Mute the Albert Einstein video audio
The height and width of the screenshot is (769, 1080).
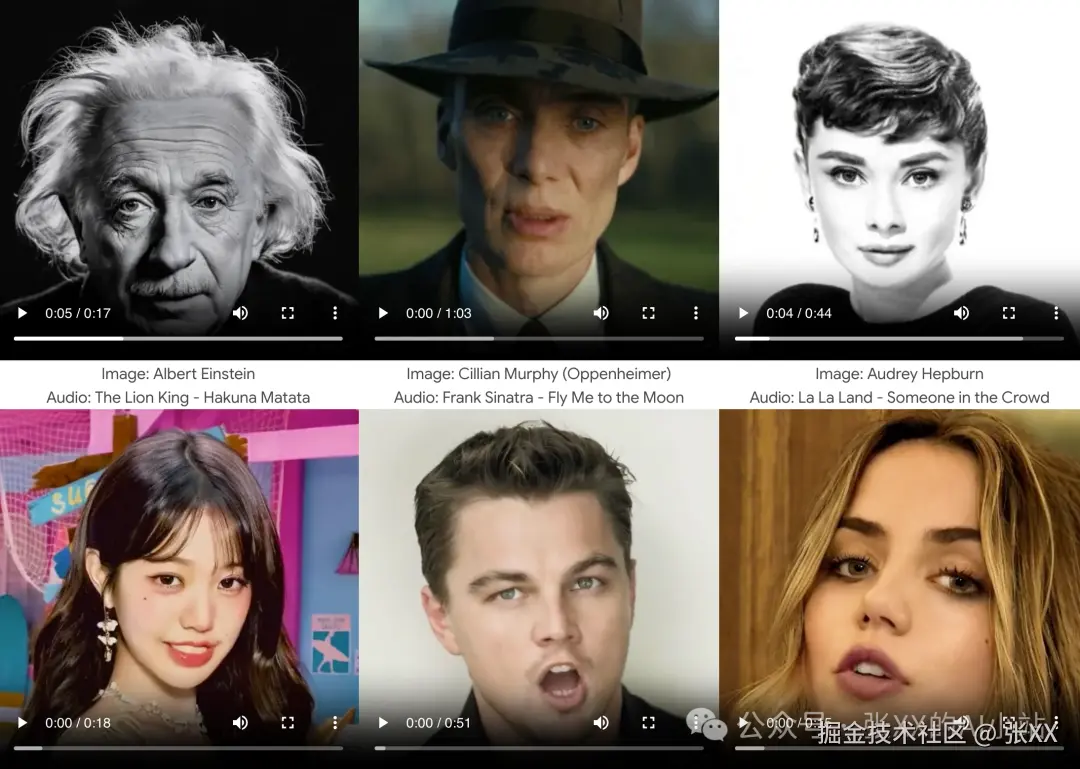[240, 313]
